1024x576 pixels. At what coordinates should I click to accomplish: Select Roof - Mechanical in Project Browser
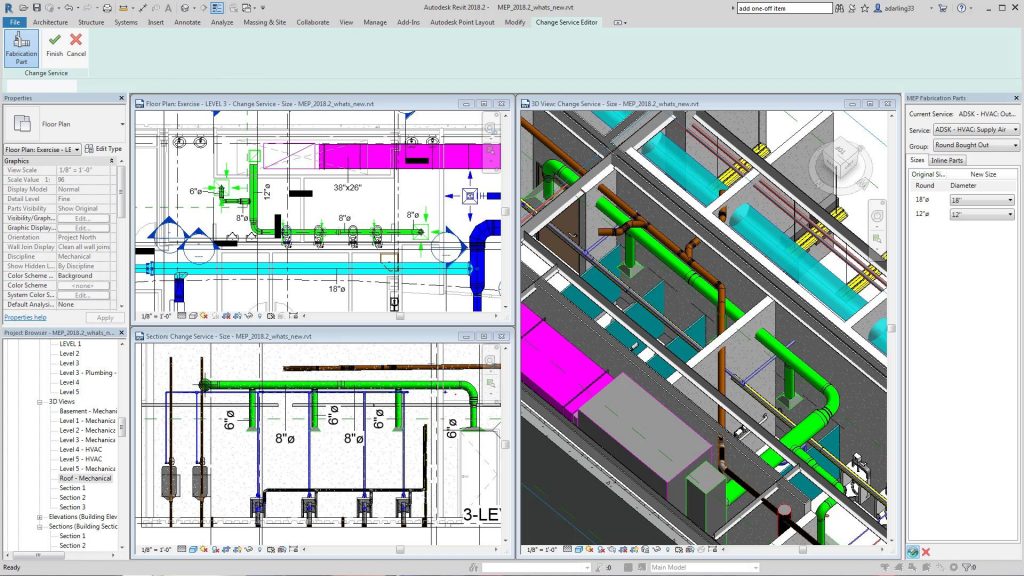tap(87, 478)
